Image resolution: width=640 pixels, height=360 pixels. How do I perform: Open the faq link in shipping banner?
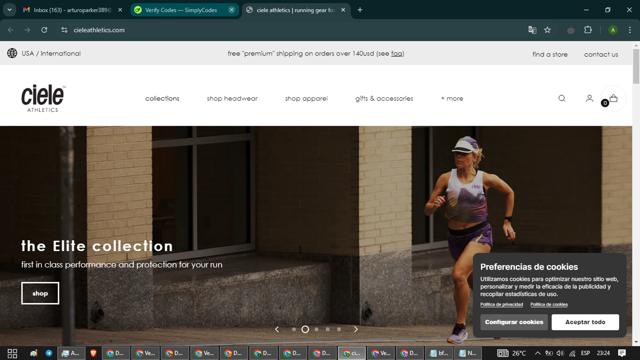coord(397,53)
